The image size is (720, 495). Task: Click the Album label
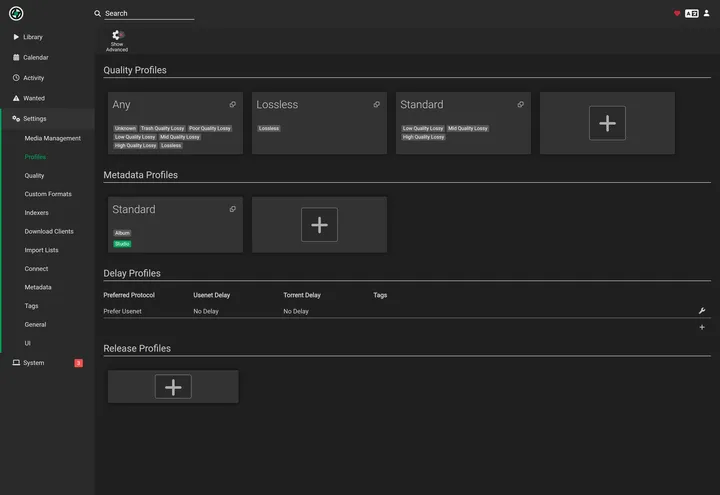(122, 233)
